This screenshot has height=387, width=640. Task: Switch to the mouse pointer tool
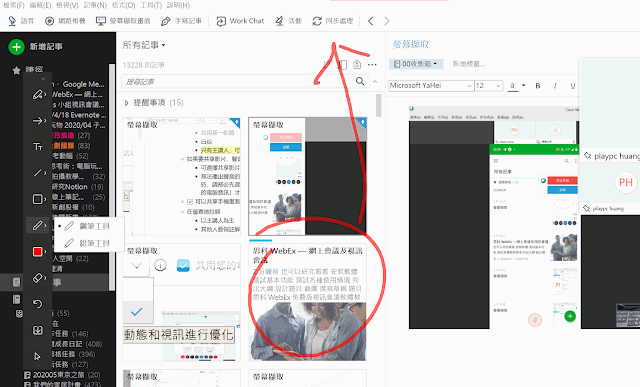coord(38,356)
